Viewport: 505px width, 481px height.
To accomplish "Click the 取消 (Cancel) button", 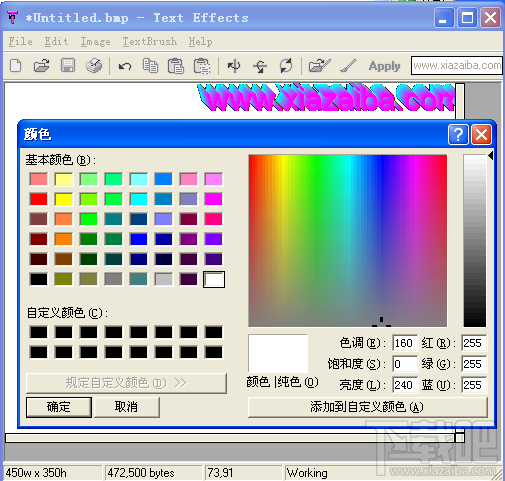I will point(127,407).
